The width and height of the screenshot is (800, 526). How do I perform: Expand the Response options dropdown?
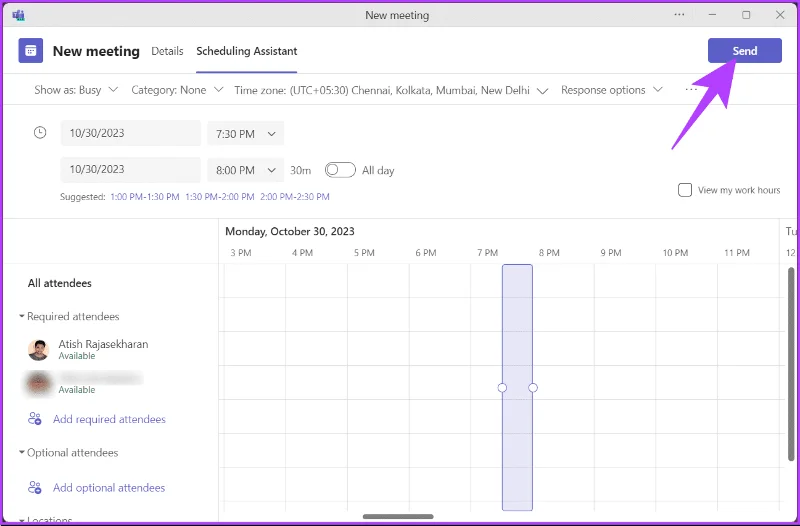click(612, 90)
